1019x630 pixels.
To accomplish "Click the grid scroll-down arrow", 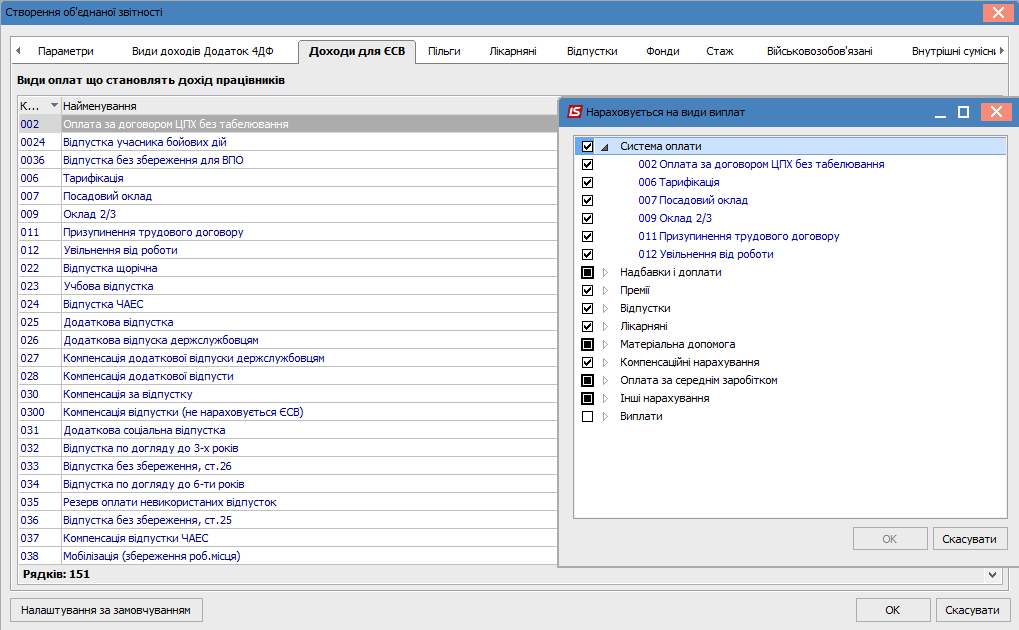I will [992, 575].
